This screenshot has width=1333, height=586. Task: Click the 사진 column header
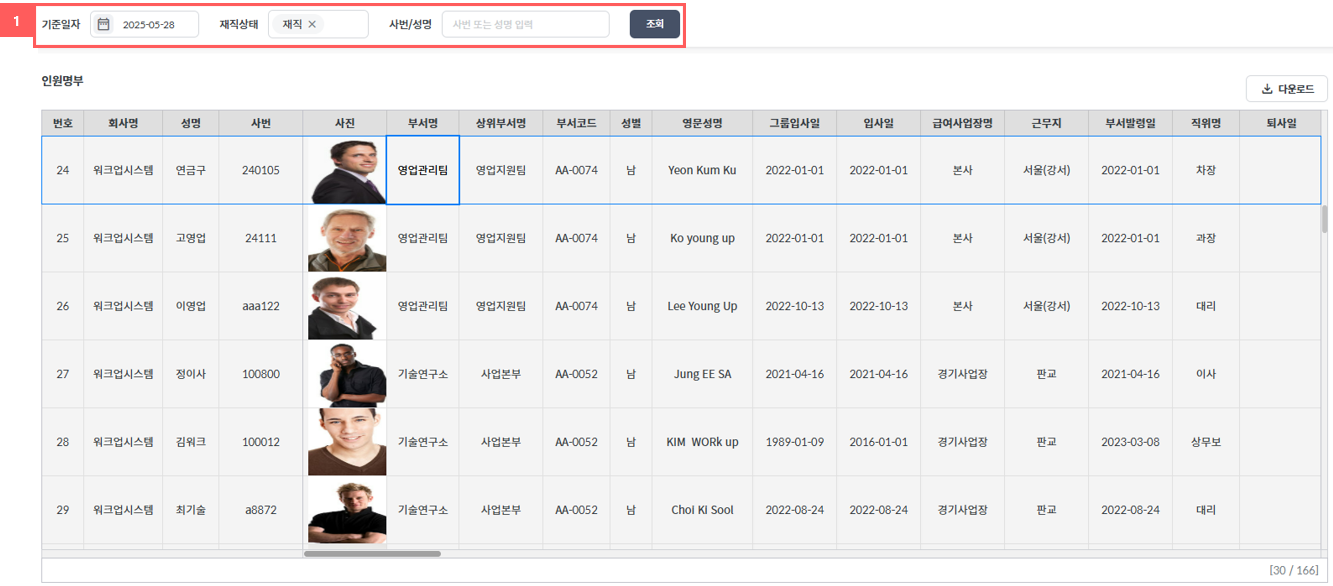click(x=345, y=123)
